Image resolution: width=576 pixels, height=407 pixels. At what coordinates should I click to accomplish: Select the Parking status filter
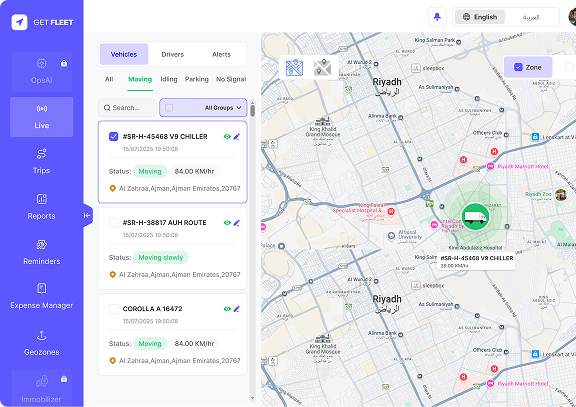(197, 79)
